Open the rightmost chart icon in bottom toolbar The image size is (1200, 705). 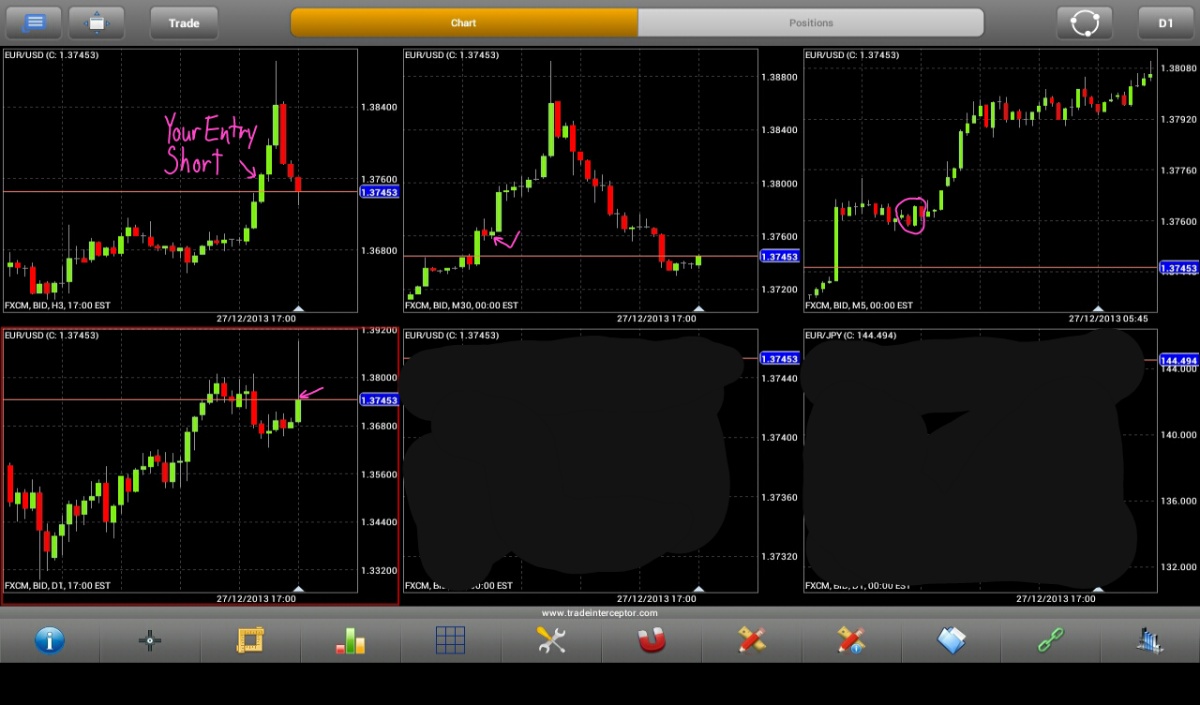(x=1150, y=640)
